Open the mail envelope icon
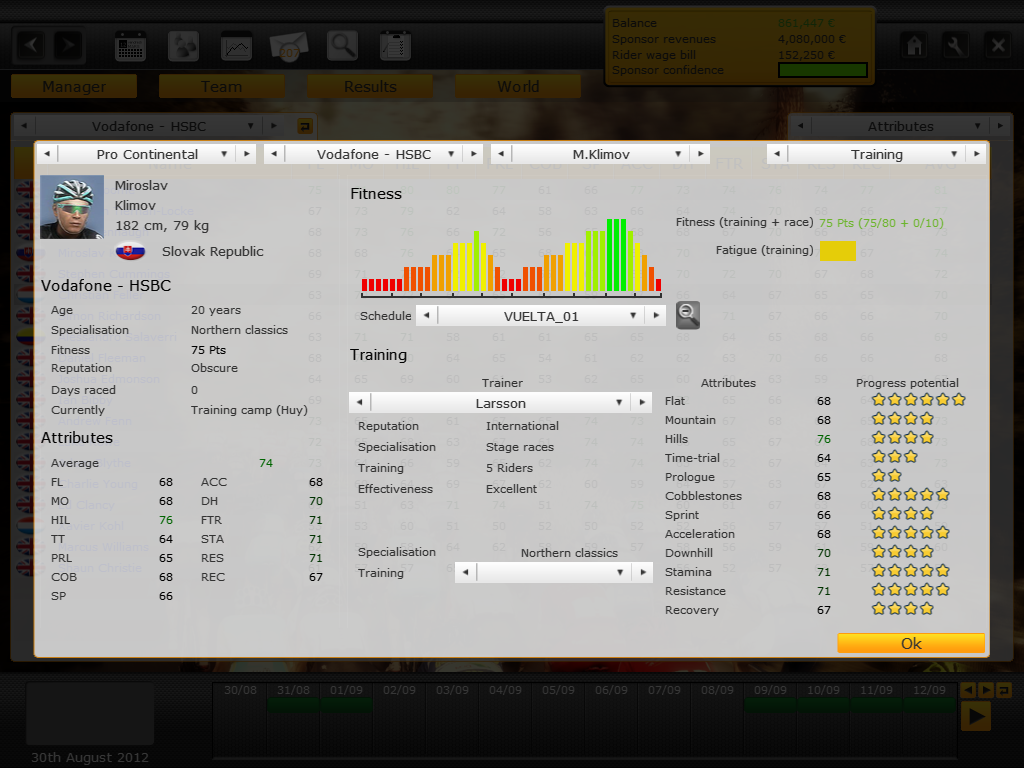Screen dimensions: 1024x768 coord(290,46)
